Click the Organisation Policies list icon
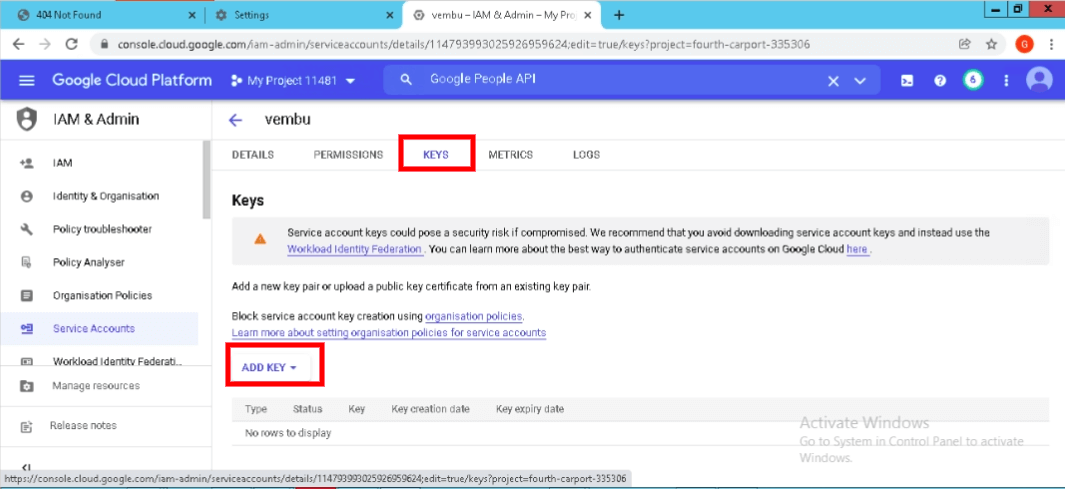 pos(27,295)
